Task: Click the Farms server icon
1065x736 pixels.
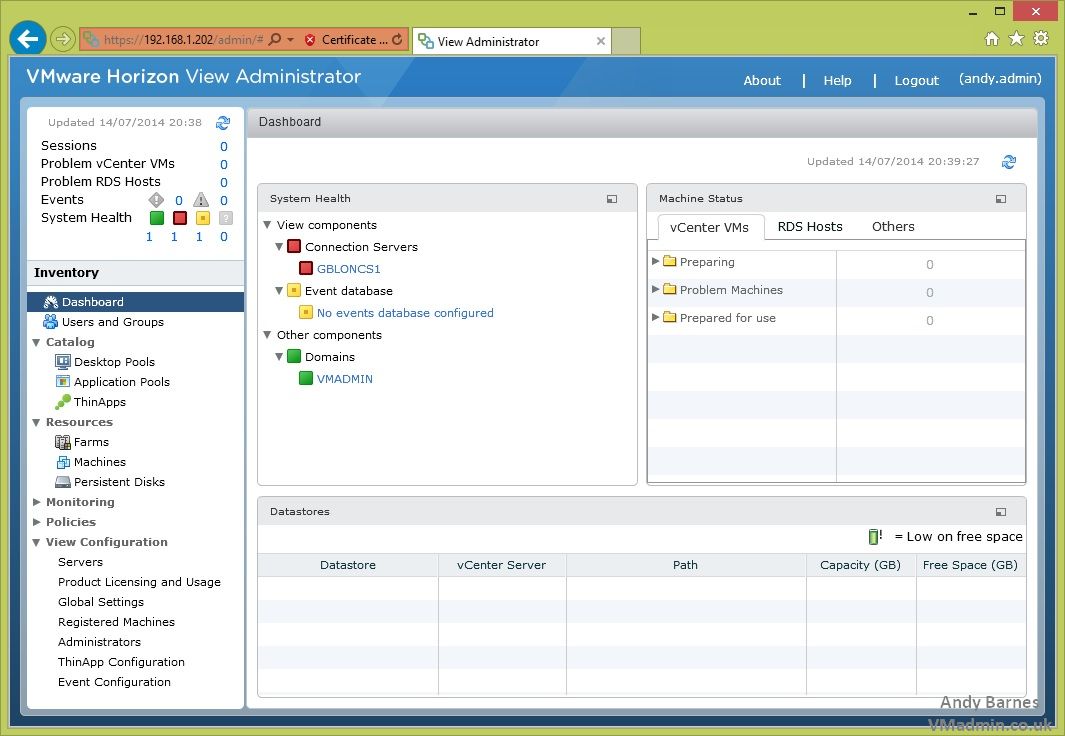Action: coord(62,442)
